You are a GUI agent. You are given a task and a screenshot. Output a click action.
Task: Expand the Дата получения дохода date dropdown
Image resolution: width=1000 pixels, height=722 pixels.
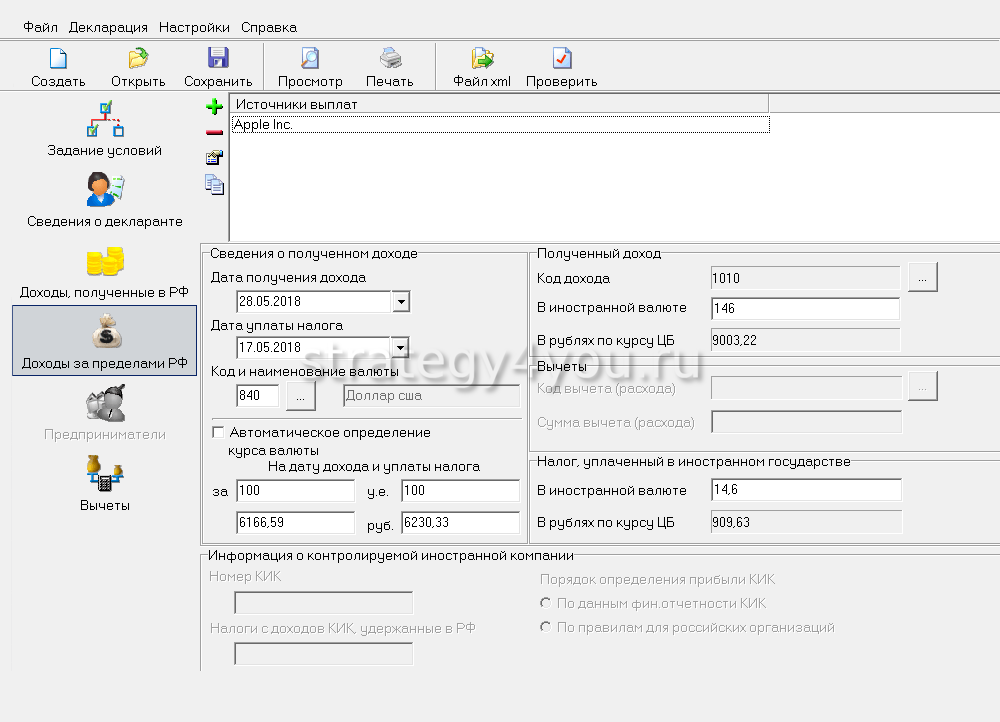click(400, 301)
